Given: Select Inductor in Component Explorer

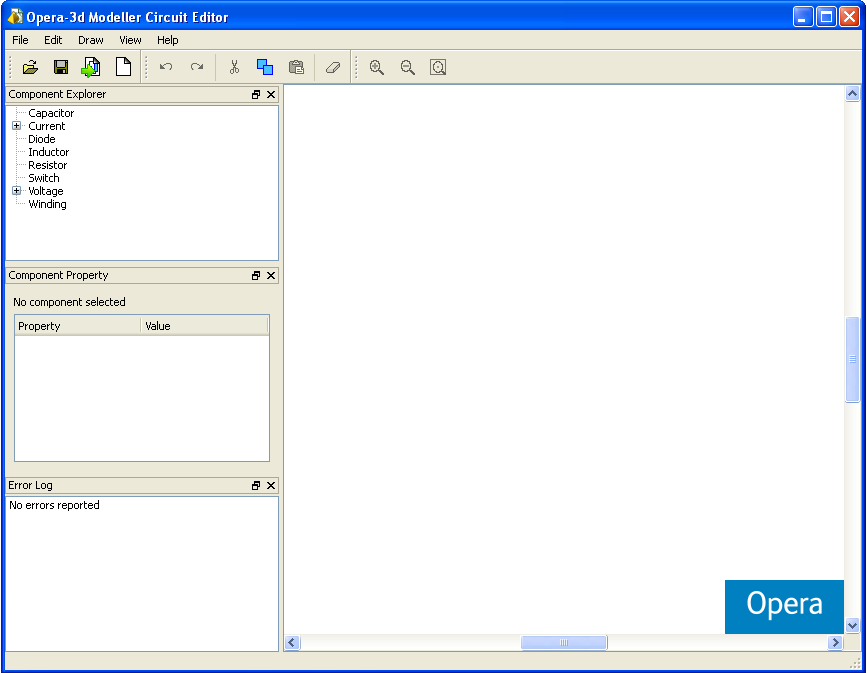Looking at the screenshot, I should (49, 152).
